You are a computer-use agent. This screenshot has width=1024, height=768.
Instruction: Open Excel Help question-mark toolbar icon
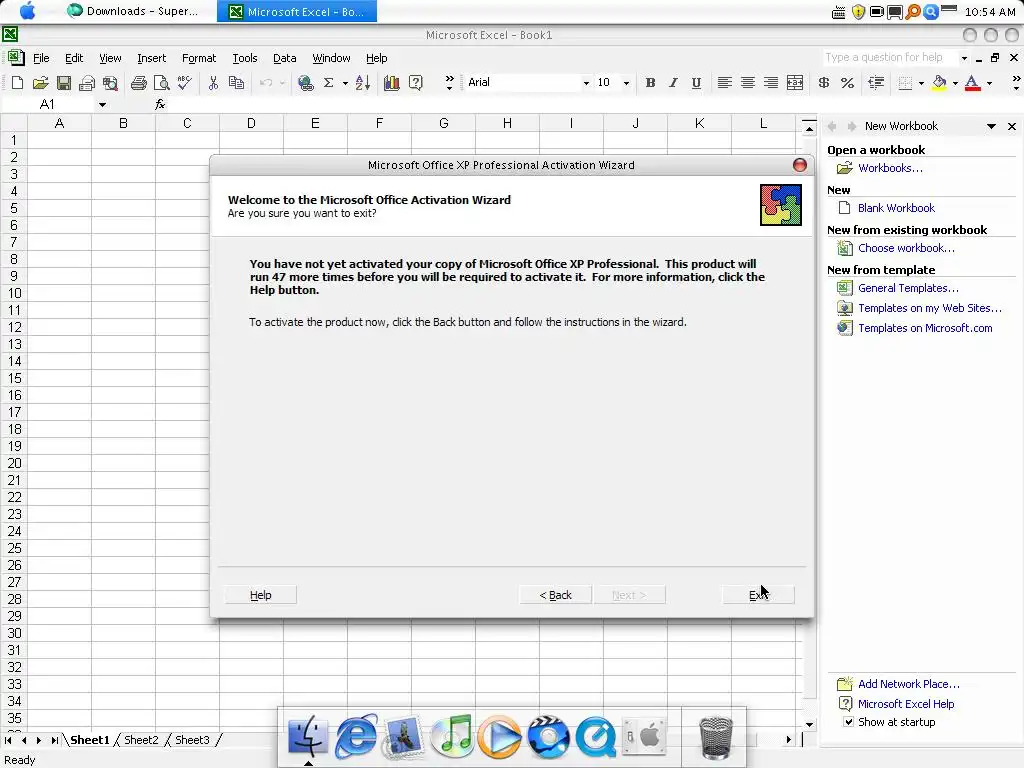click(x=415, y=83)
